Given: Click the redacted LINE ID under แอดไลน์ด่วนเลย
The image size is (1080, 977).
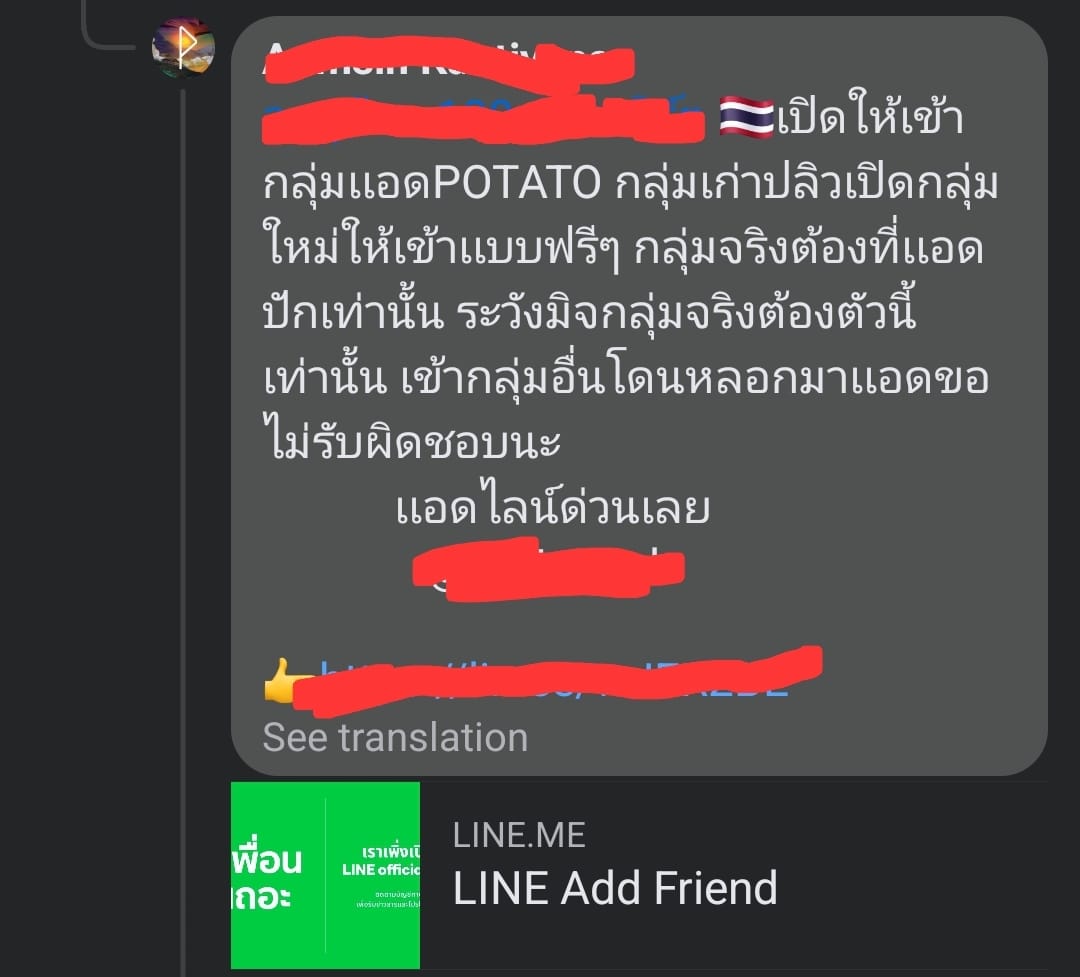Looking at the screenshot, I should (548, 569).
